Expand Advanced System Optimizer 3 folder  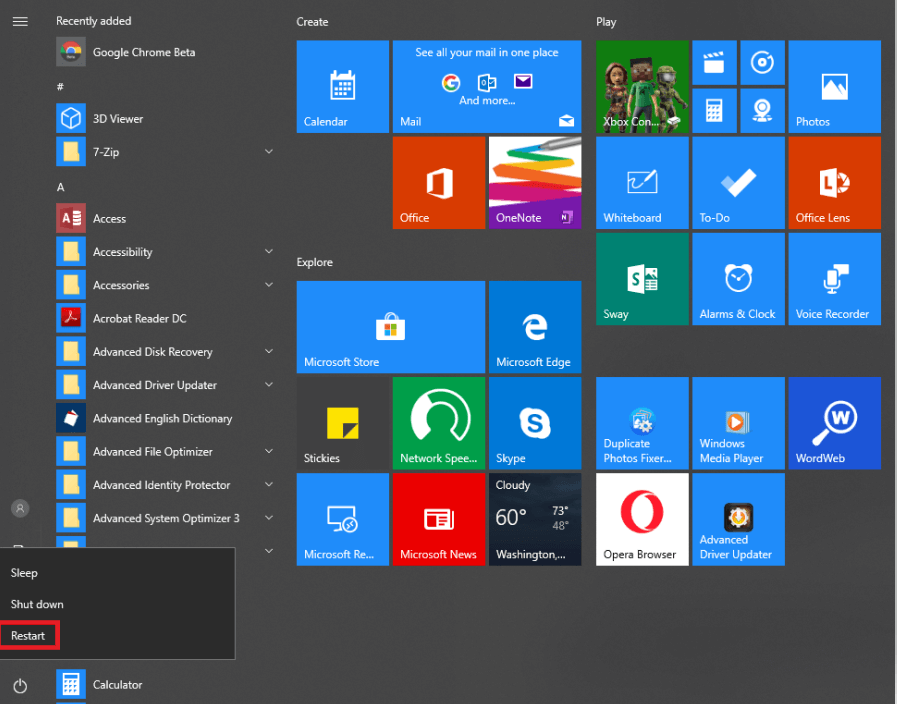click(268, 518)
